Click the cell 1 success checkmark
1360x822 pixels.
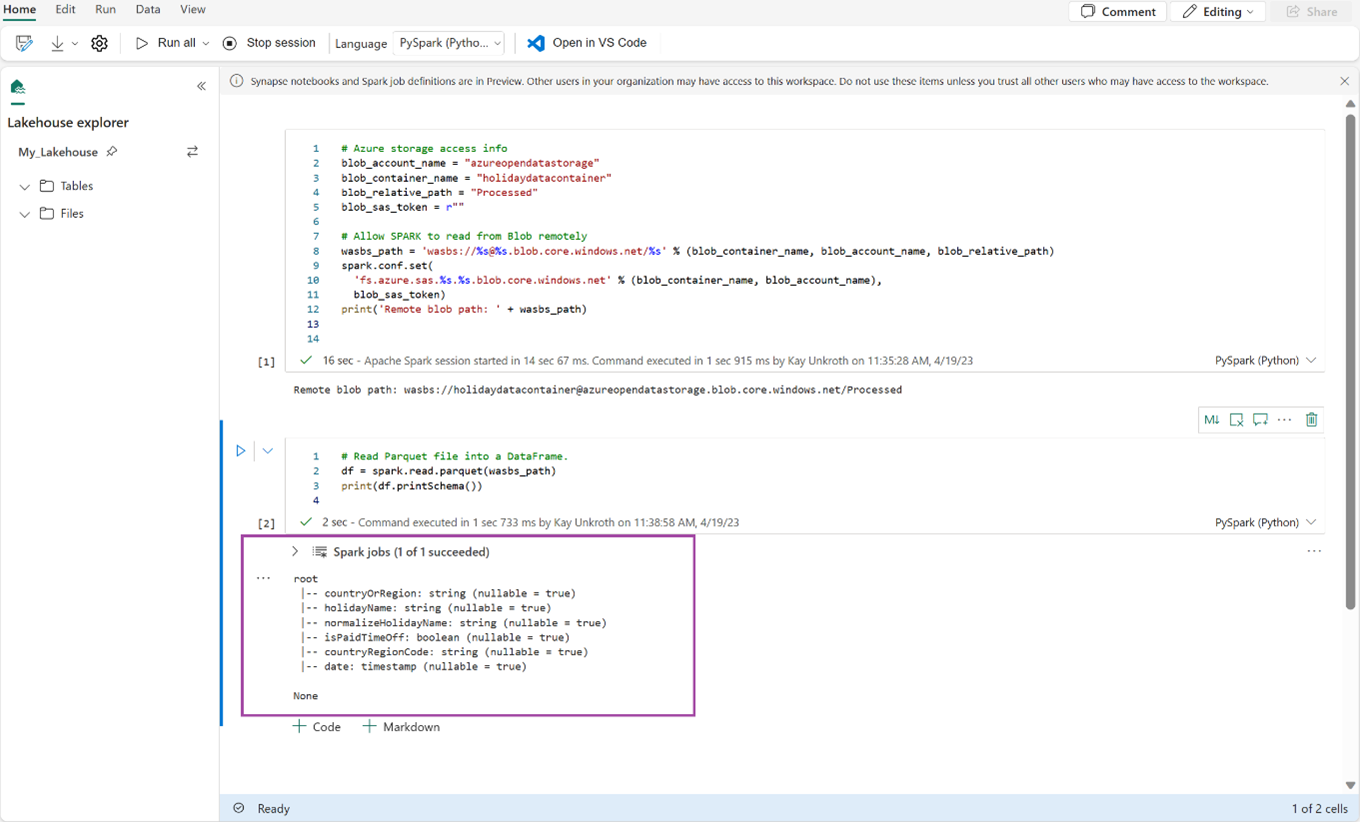point(306,360)
